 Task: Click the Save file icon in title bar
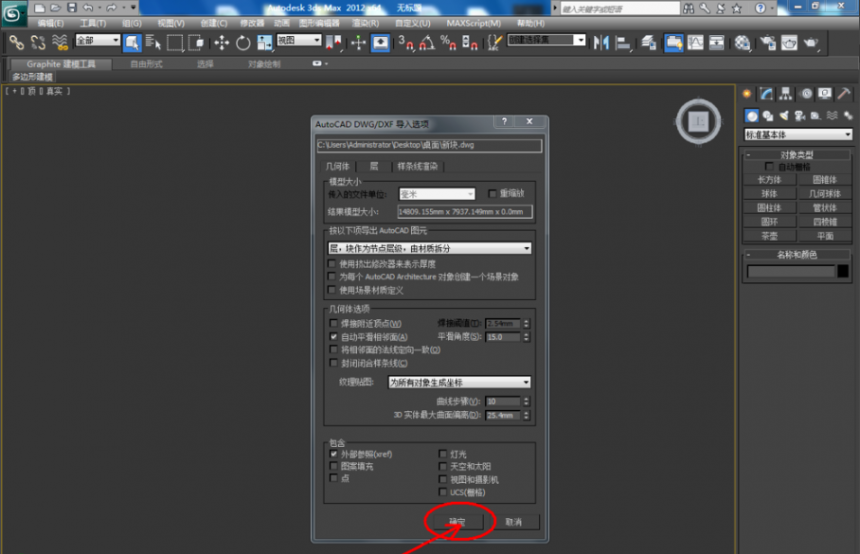[72, 7]
